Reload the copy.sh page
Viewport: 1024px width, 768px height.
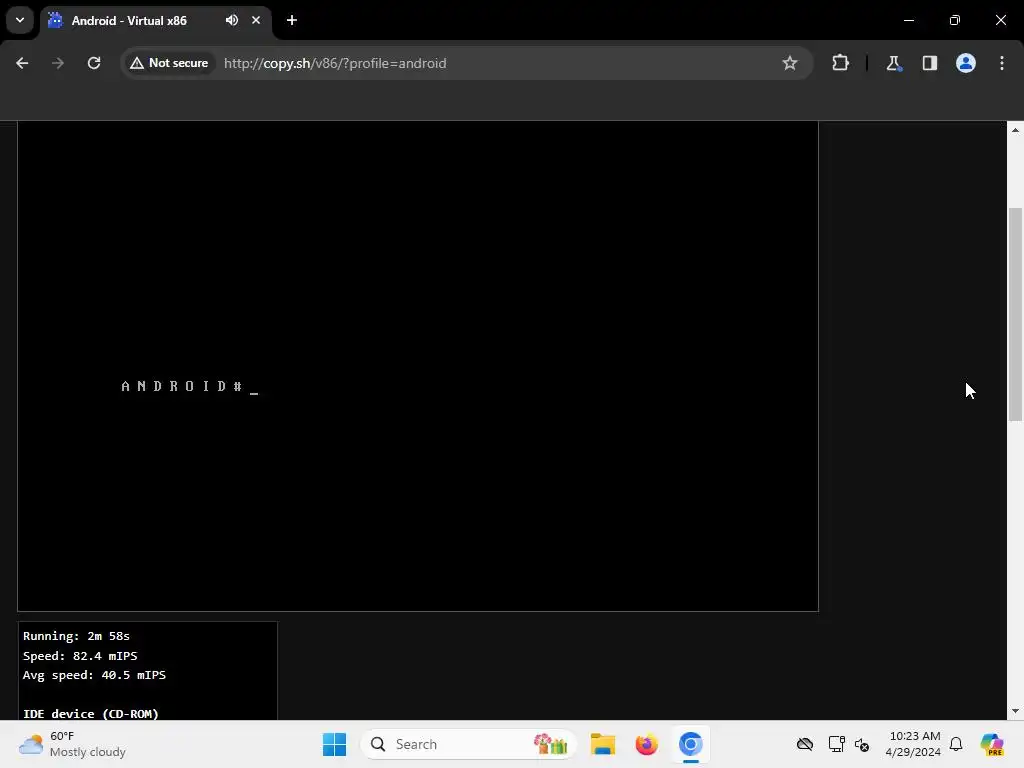point(94,63)
